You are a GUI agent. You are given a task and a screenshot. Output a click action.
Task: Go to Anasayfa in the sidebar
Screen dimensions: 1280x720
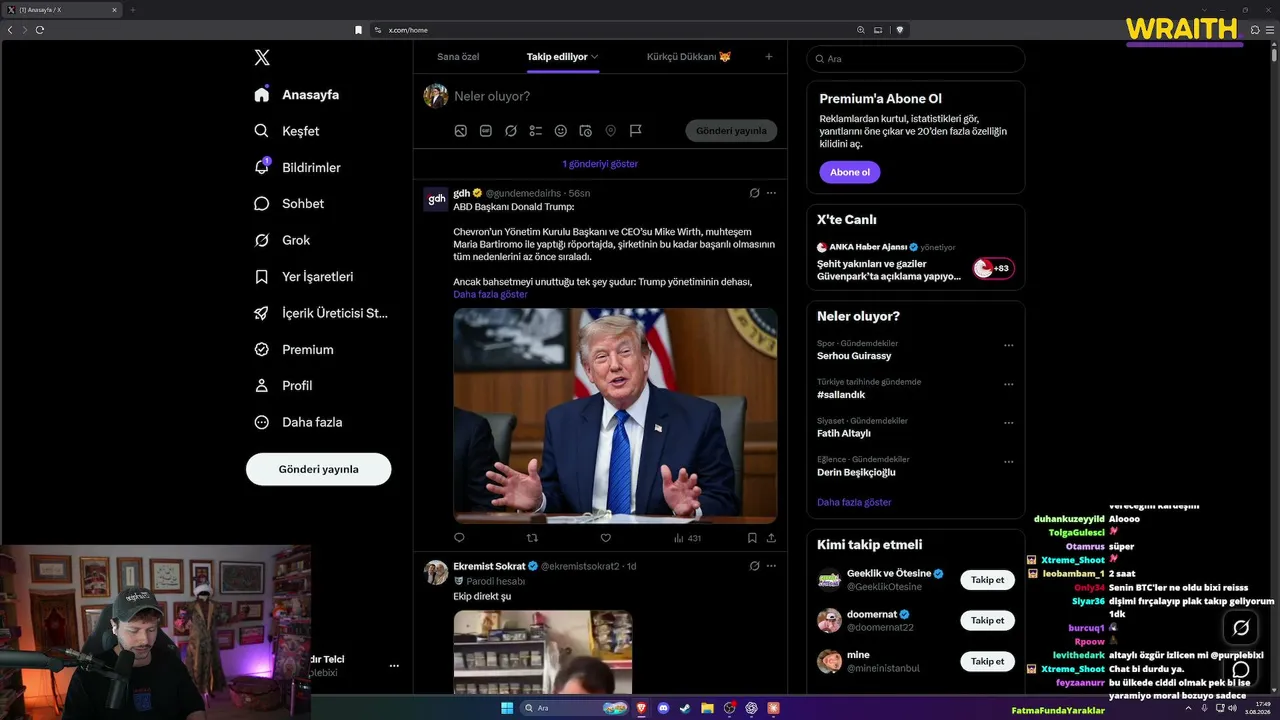click(296, 95)
